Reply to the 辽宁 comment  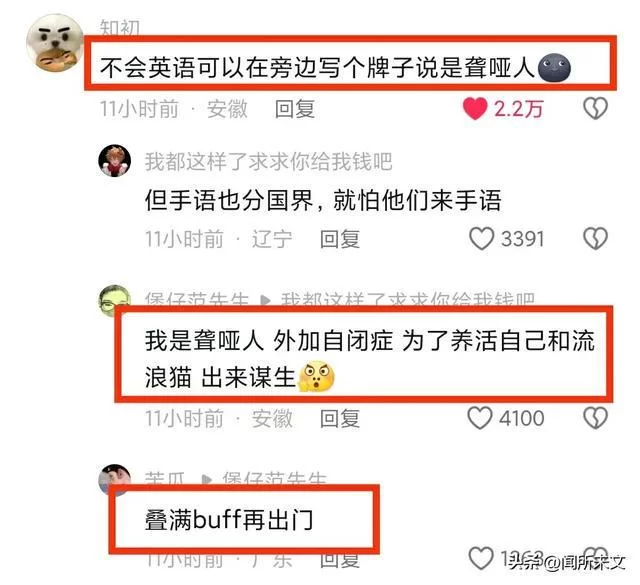pos(340,239)
